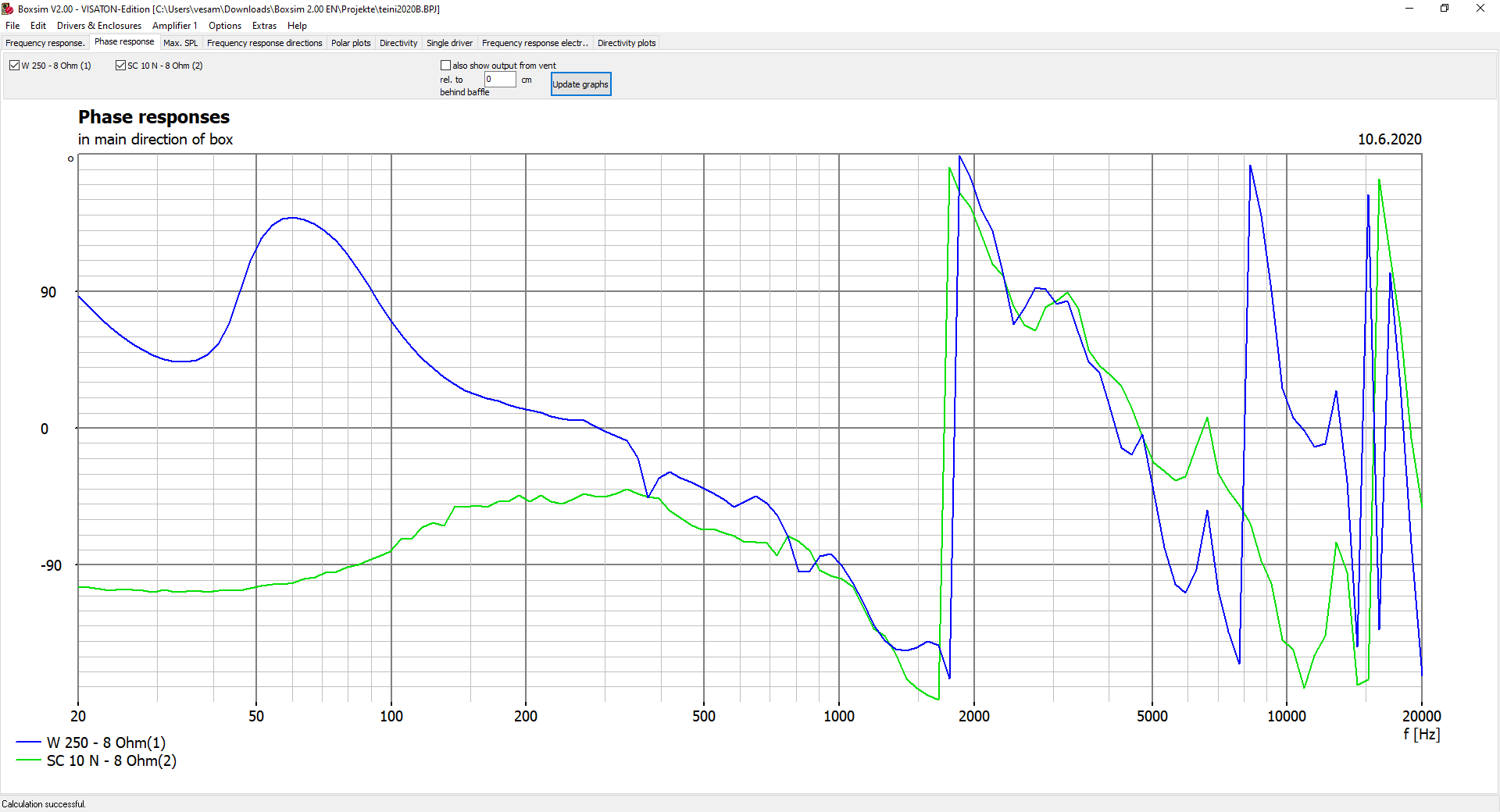The image size is (1500, 812).
Task: Open Frequency response electr. tab
Action: [x=535, y=43]
